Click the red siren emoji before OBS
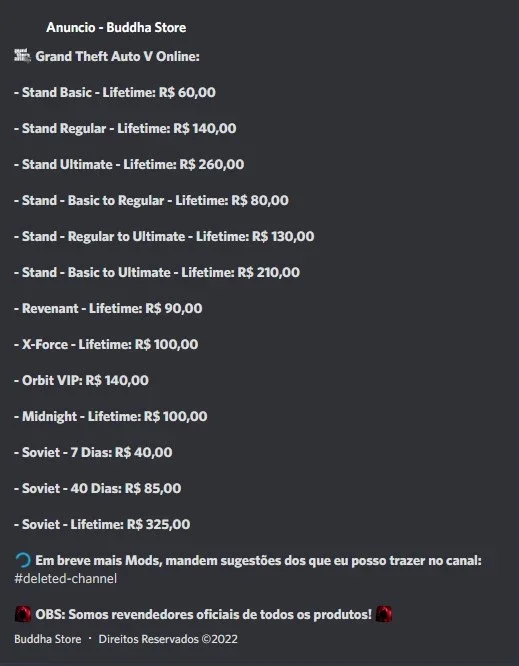The width and height of the screenshot is (519, 666). click(x=23, y=614)
